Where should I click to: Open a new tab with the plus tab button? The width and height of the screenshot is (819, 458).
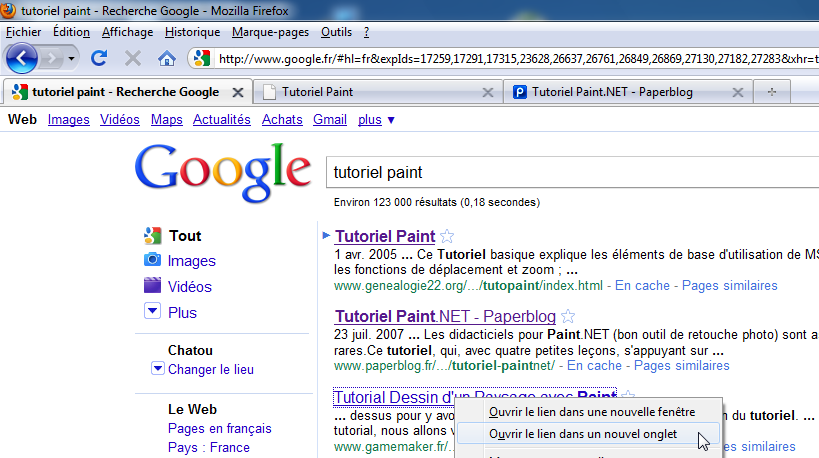(771, 92)
